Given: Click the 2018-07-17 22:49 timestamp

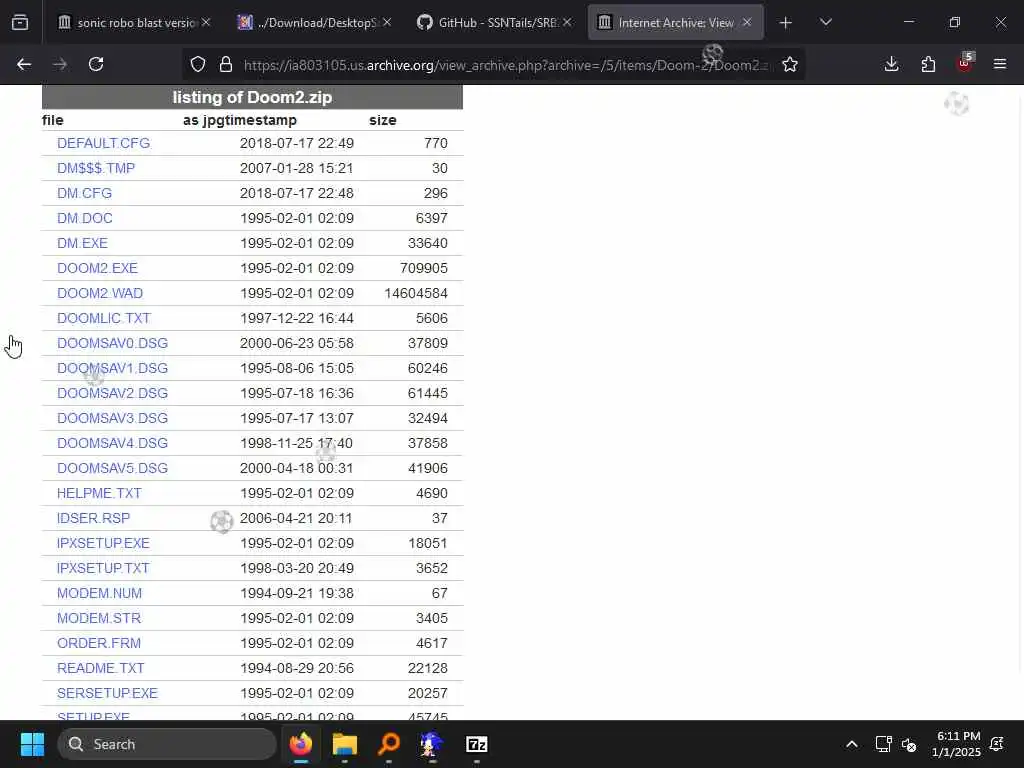Looking at the screenshot, I should (296, 143).
